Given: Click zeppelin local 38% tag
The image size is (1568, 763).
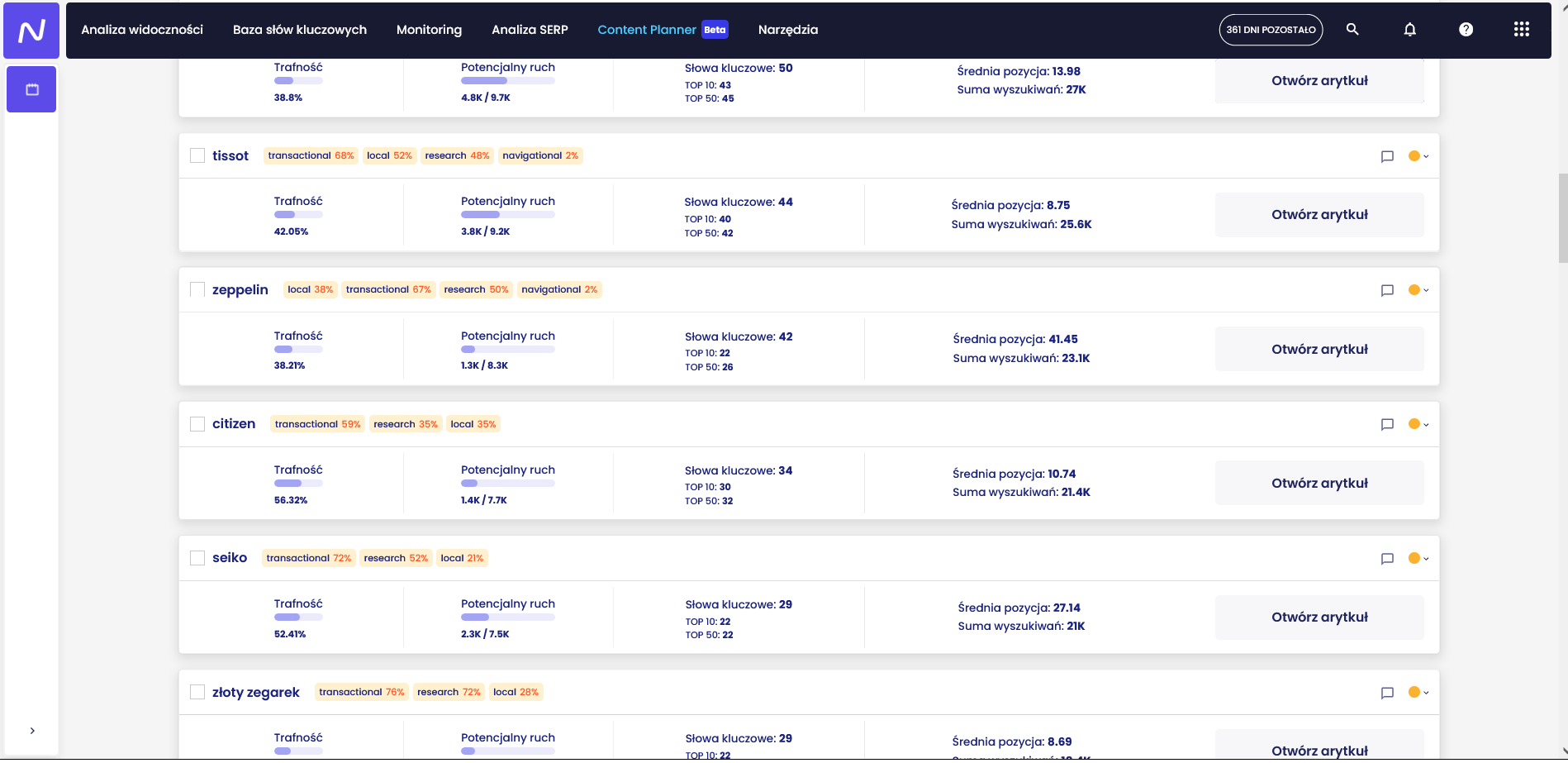Looking at the screenshot, I should pyautogui.click(x=311, y=289).
